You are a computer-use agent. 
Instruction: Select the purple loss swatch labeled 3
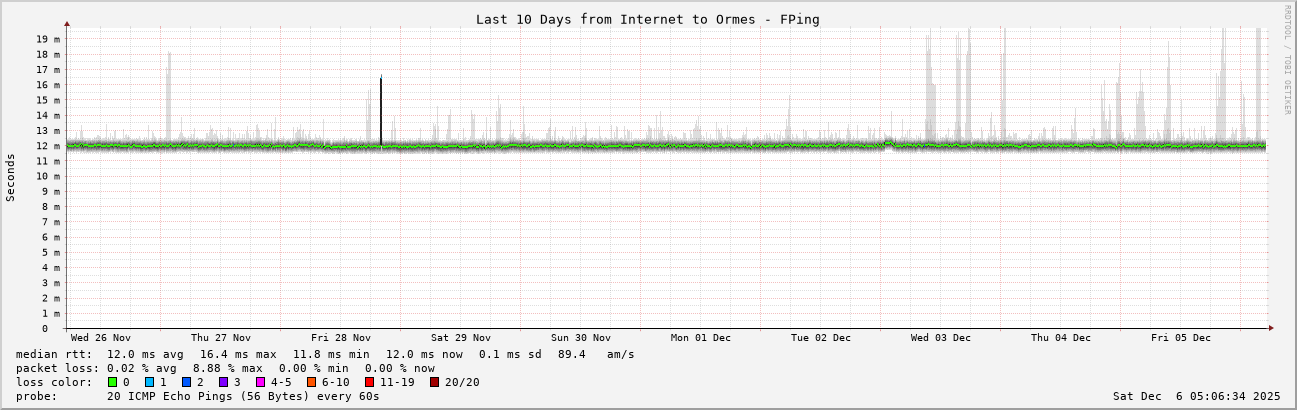223,382
